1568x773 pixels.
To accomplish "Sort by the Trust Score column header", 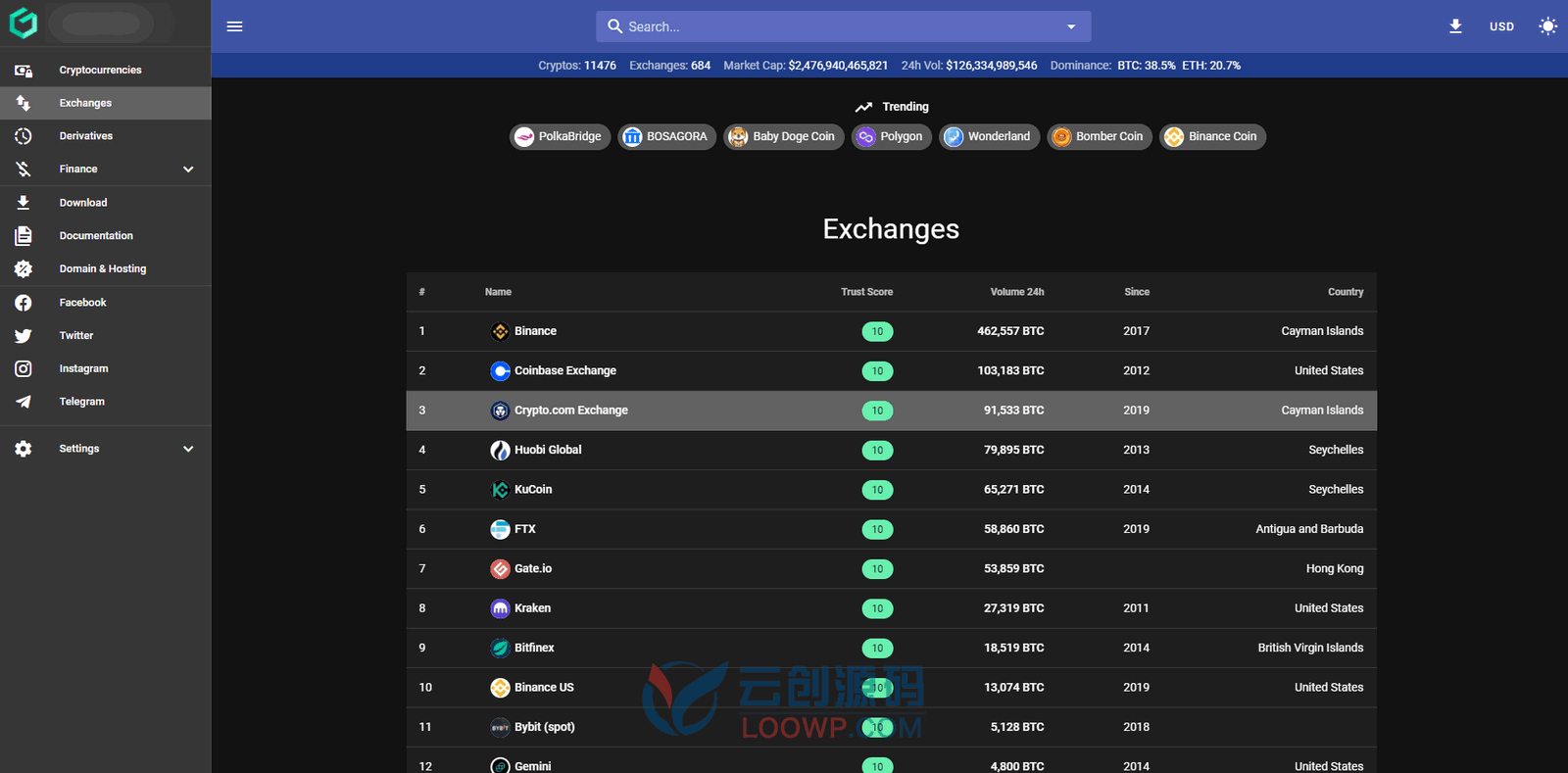I will pos(866,292).
